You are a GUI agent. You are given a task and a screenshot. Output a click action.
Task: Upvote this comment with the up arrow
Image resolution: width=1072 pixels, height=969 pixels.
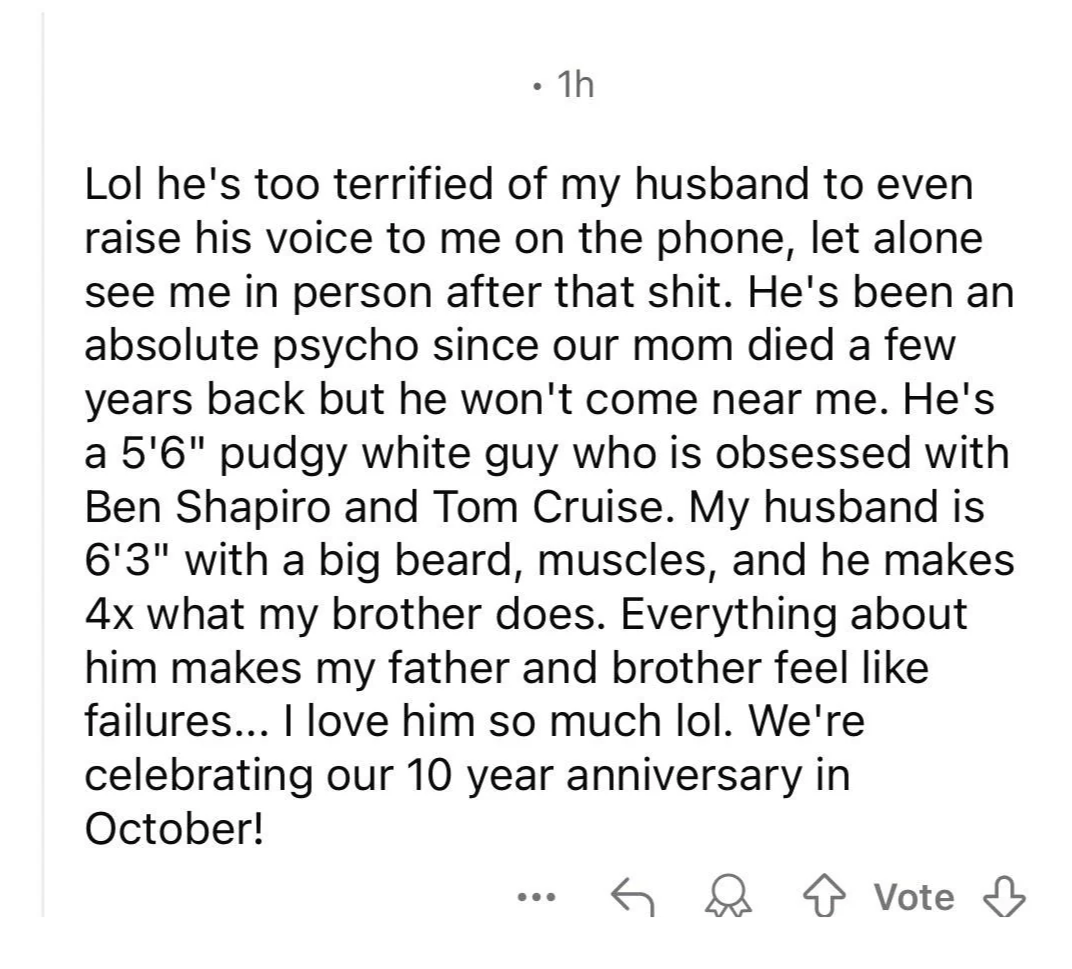tap(826, 896)
